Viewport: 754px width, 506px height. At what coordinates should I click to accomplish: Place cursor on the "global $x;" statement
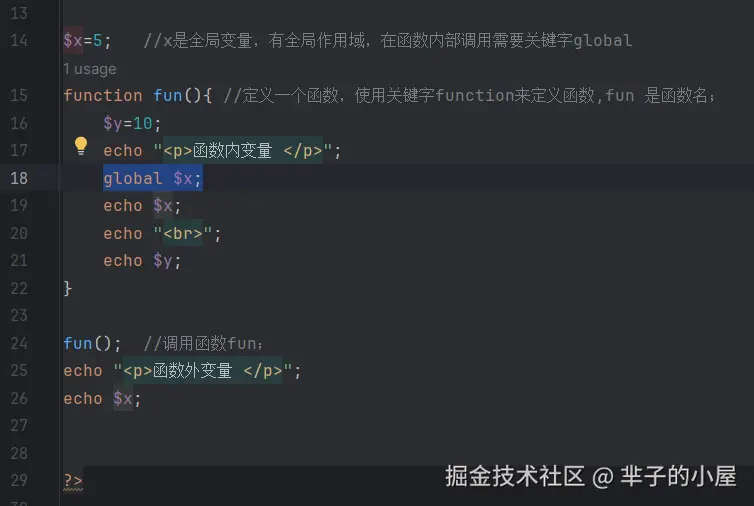152,178
